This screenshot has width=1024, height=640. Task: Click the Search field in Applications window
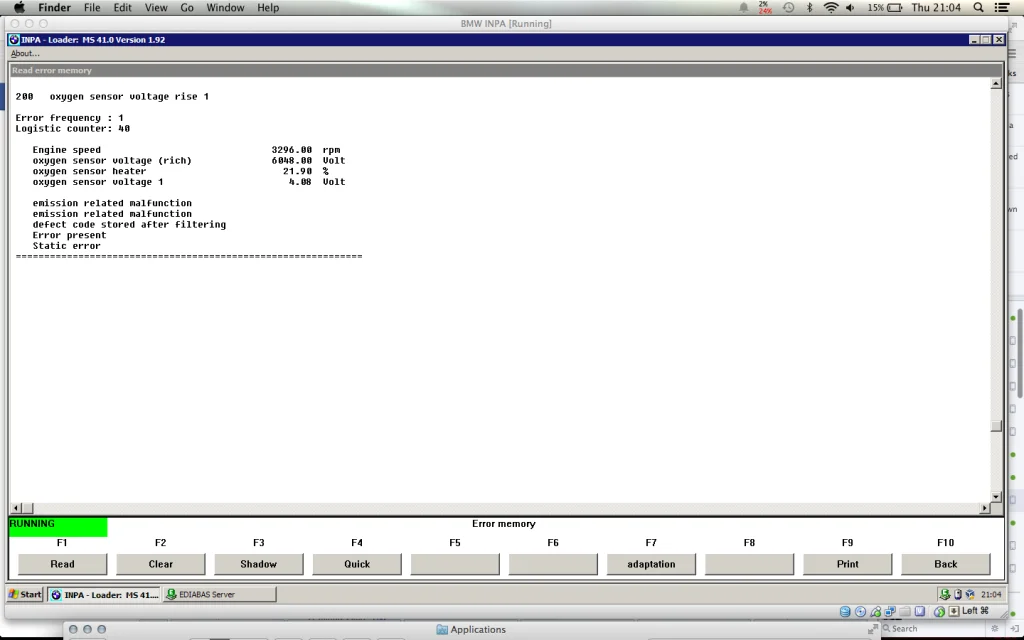pos(931,629)
